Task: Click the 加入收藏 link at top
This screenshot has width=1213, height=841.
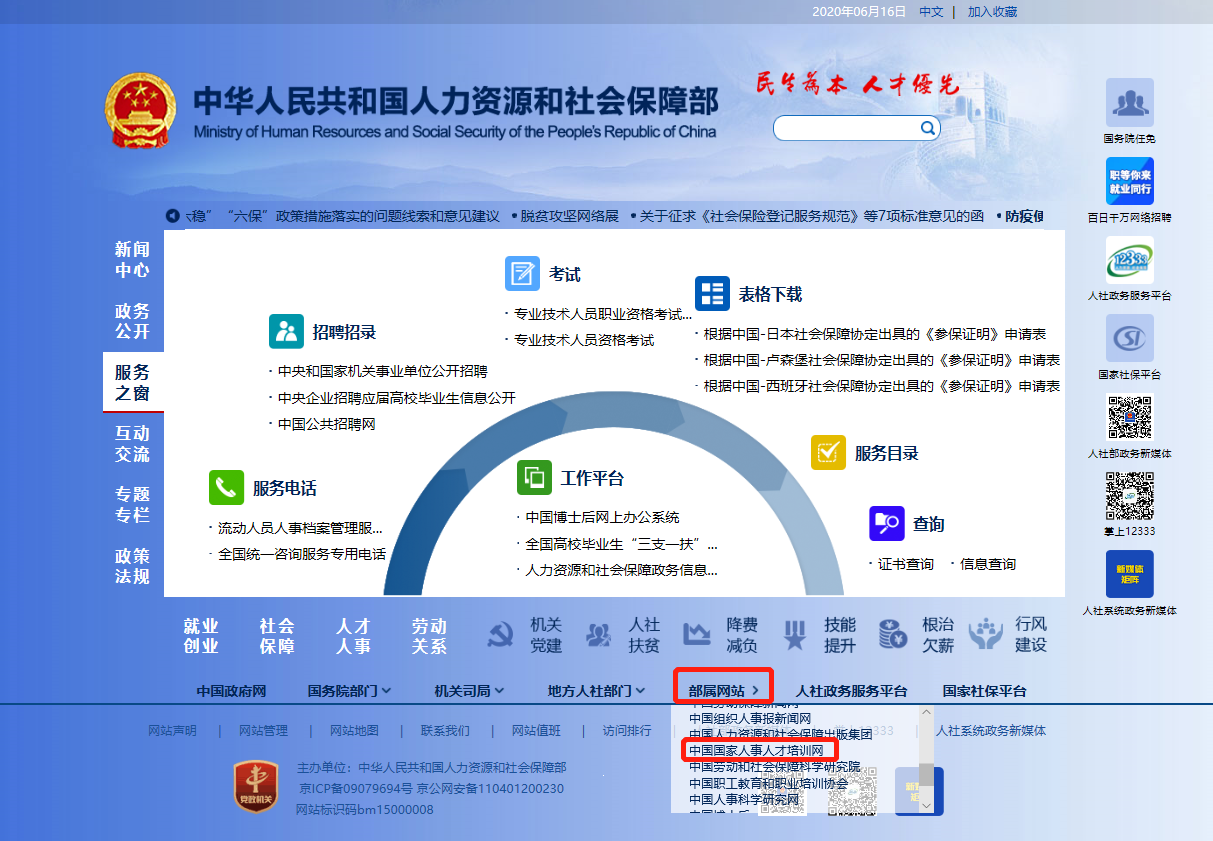Action: click(992, 12)
